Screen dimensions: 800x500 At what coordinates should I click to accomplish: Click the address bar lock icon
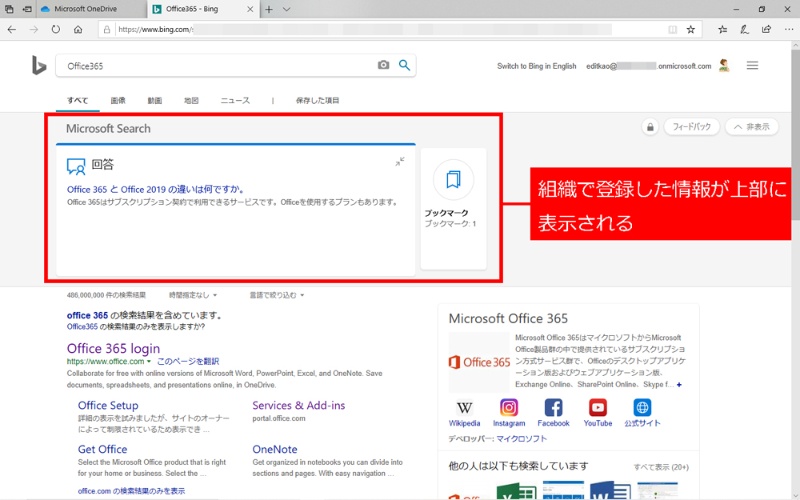(x=107, y=30)
